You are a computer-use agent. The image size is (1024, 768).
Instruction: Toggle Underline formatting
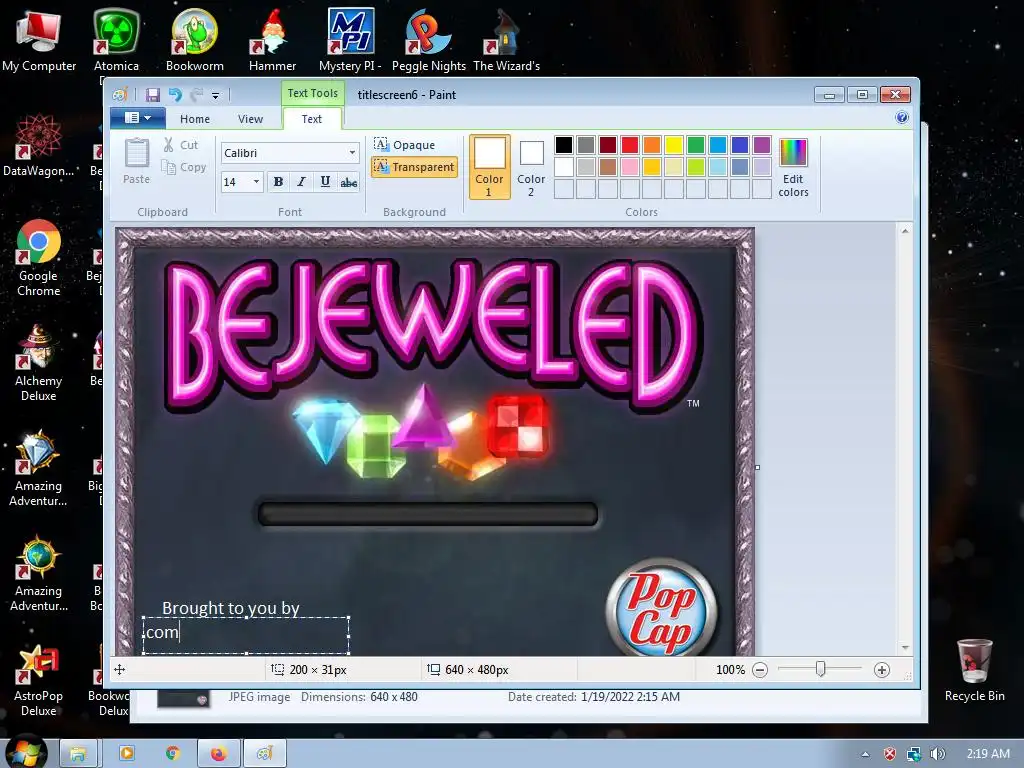coord(325,182)
